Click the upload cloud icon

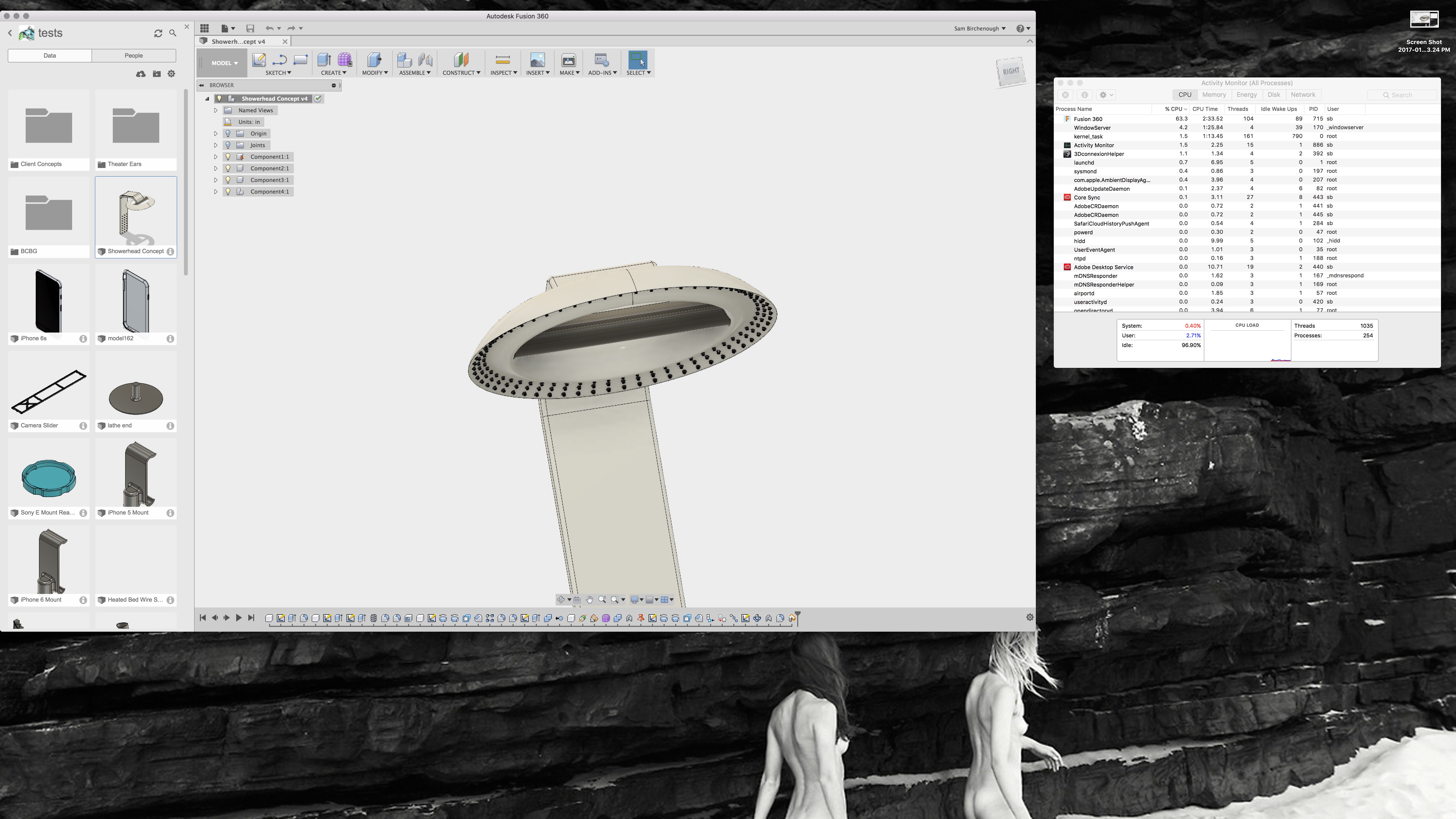141,74
